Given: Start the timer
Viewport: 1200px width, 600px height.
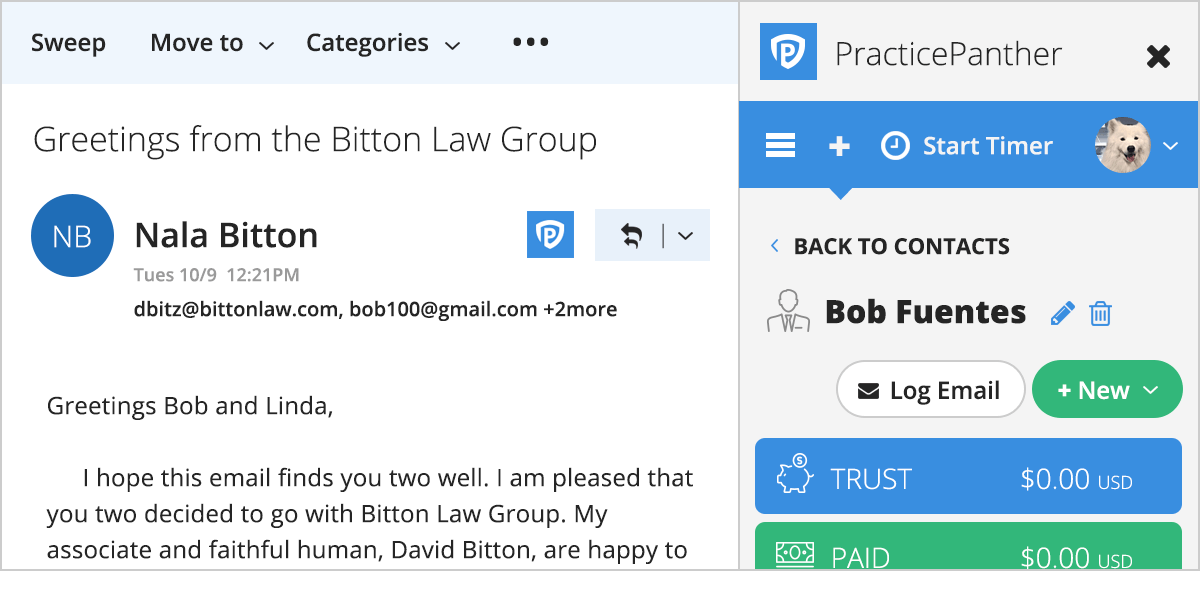Looking at the screenshot, I should 966,146.
